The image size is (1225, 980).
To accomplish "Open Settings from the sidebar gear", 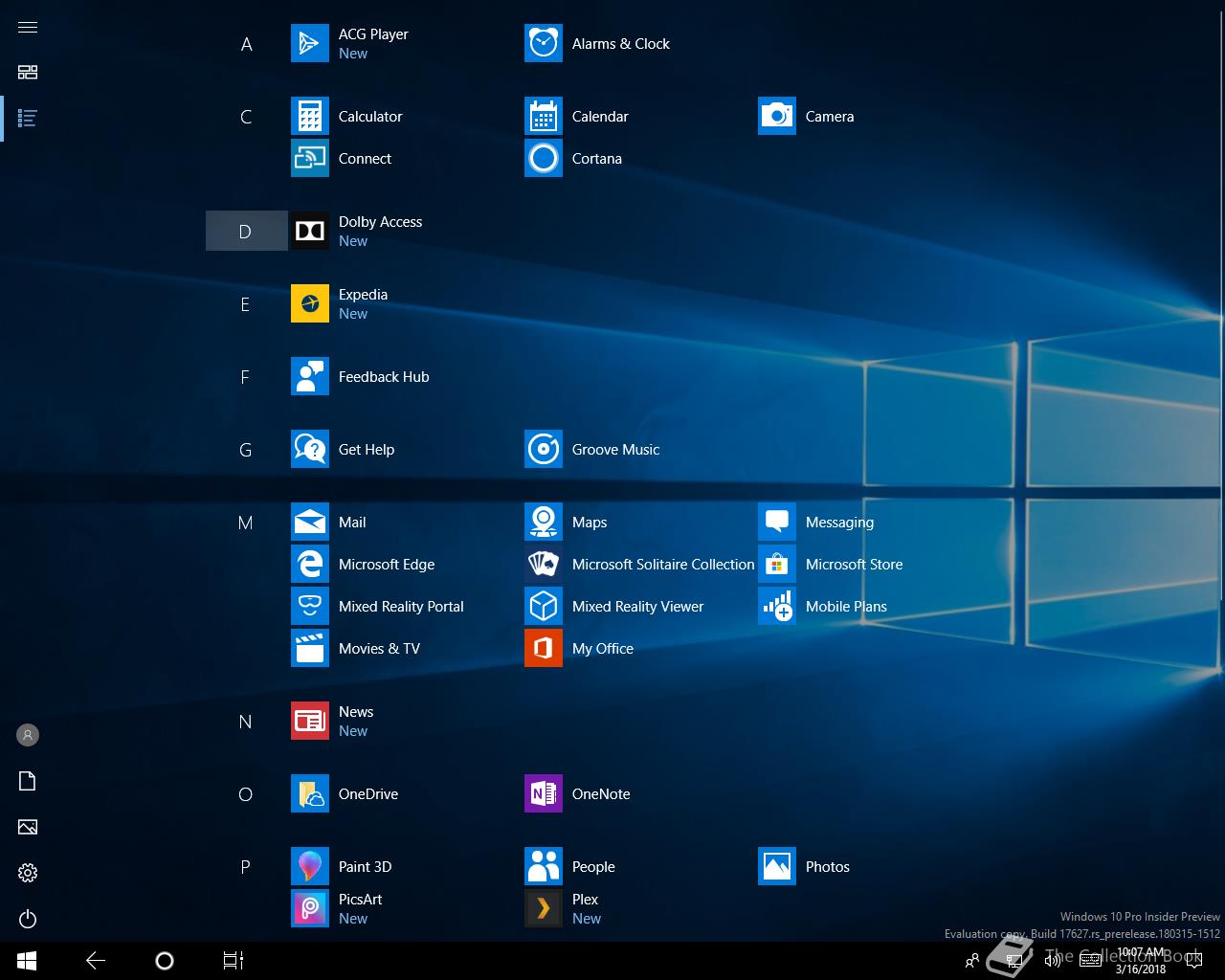I will click(x=28, y=873).
